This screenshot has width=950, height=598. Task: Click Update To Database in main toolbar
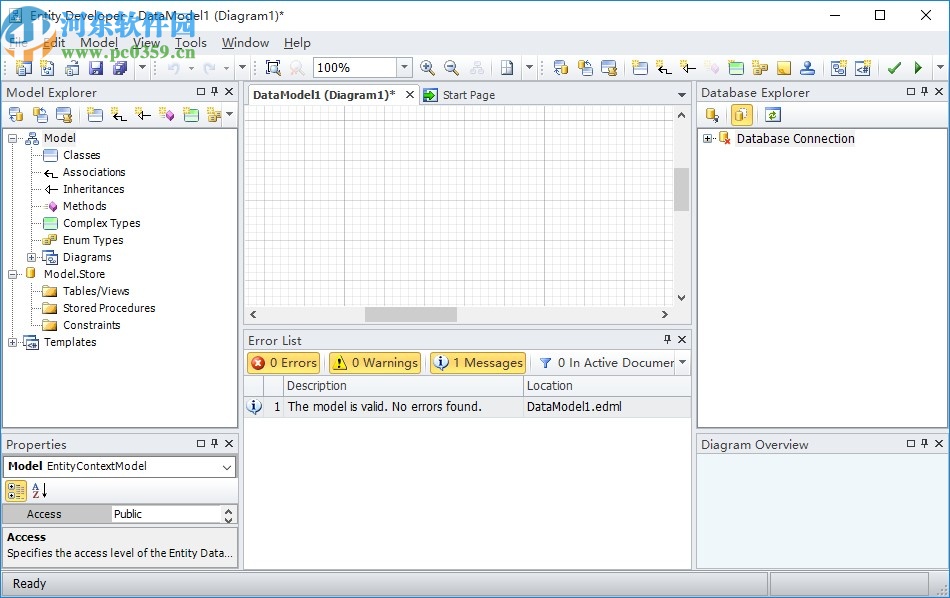[585, 68]
